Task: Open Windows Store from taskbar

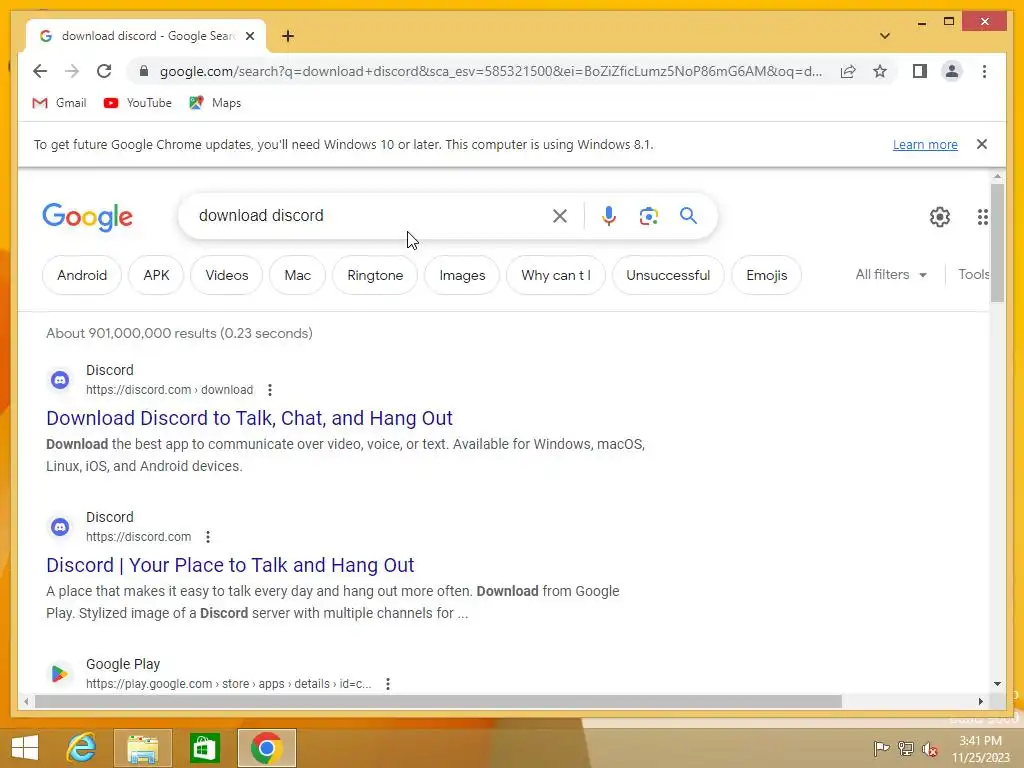Action: click(x=204, y=748)
